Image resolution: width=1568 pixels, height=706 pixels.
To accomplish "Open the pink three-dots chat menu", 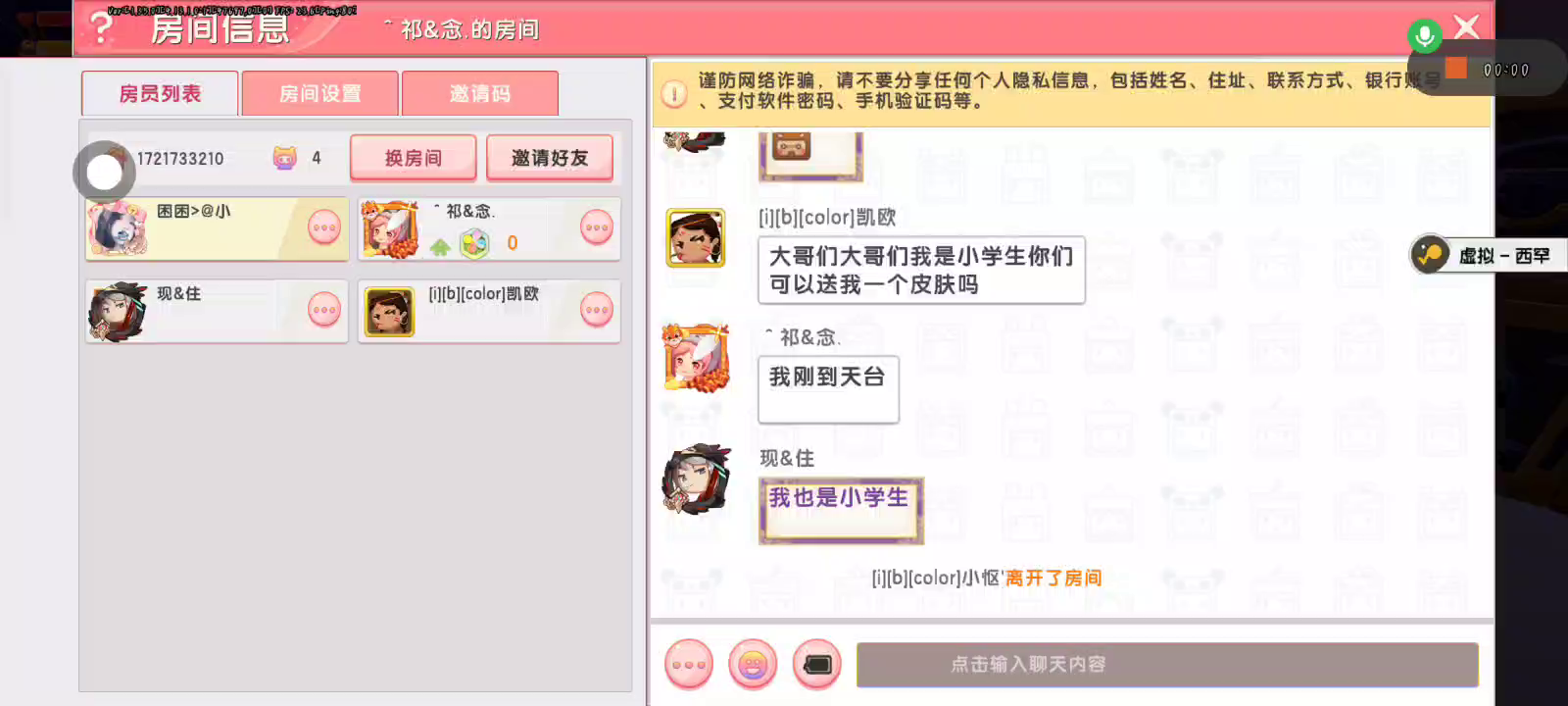I will click(689, 665).
